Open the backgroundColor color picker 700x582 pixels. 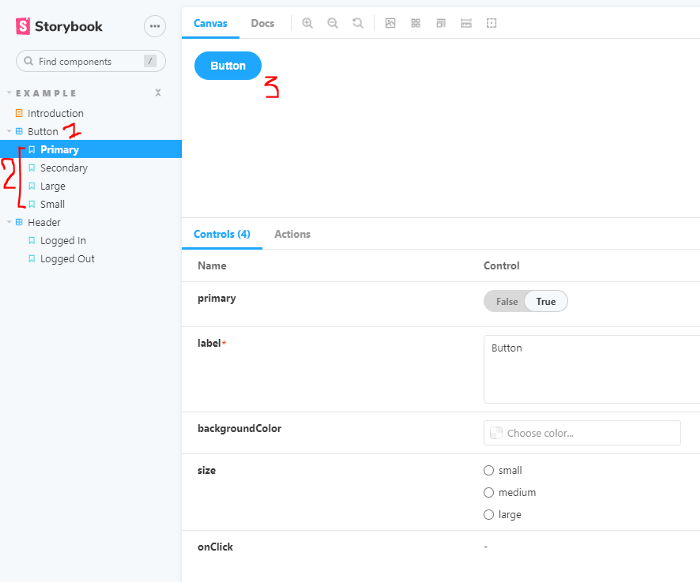[x=581, y=433]
